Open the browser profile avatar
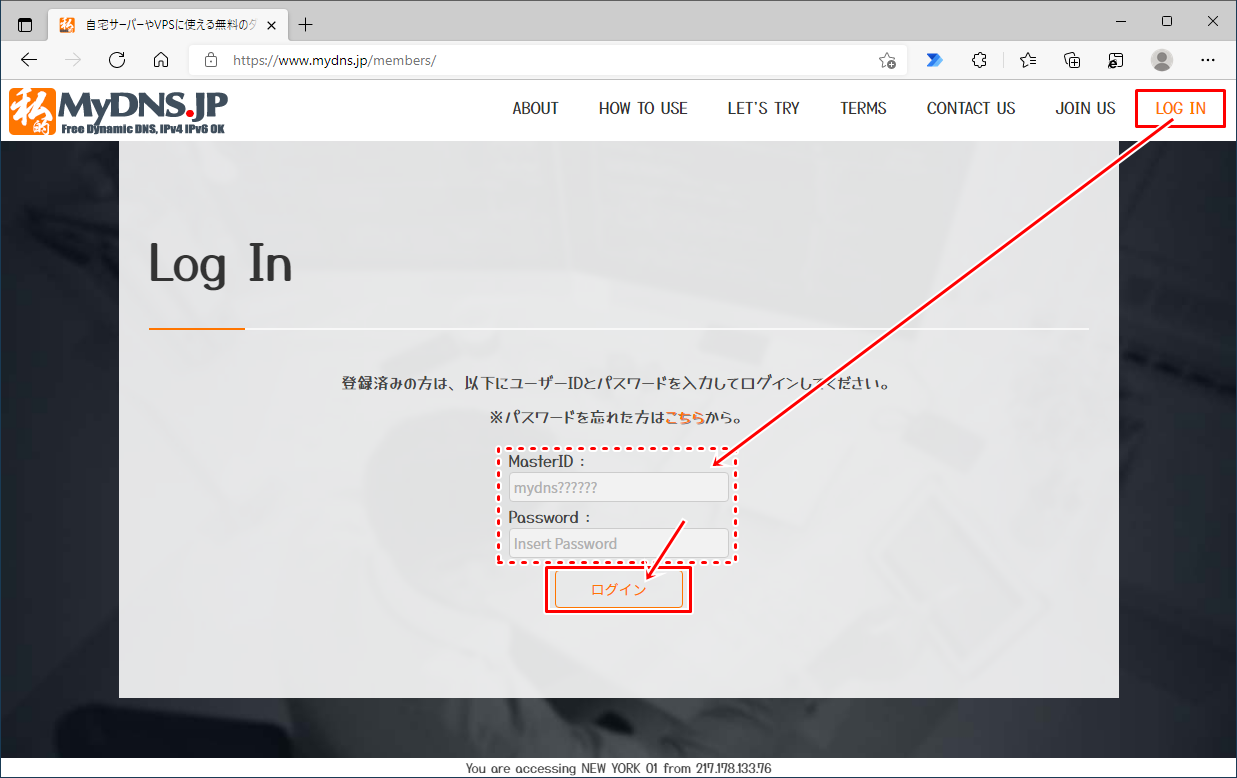Screen dimensions: 1237x778 (x=1161, y=60)
